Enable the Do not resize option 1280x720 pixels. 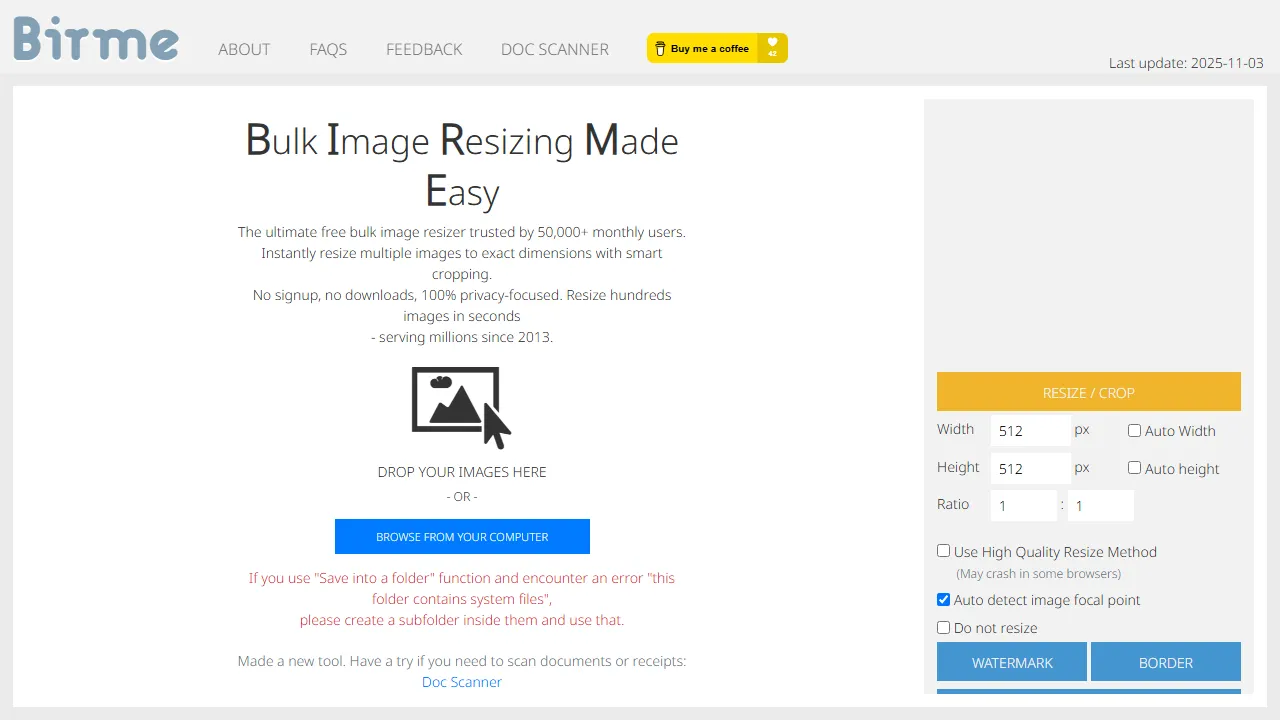[943, 626]
